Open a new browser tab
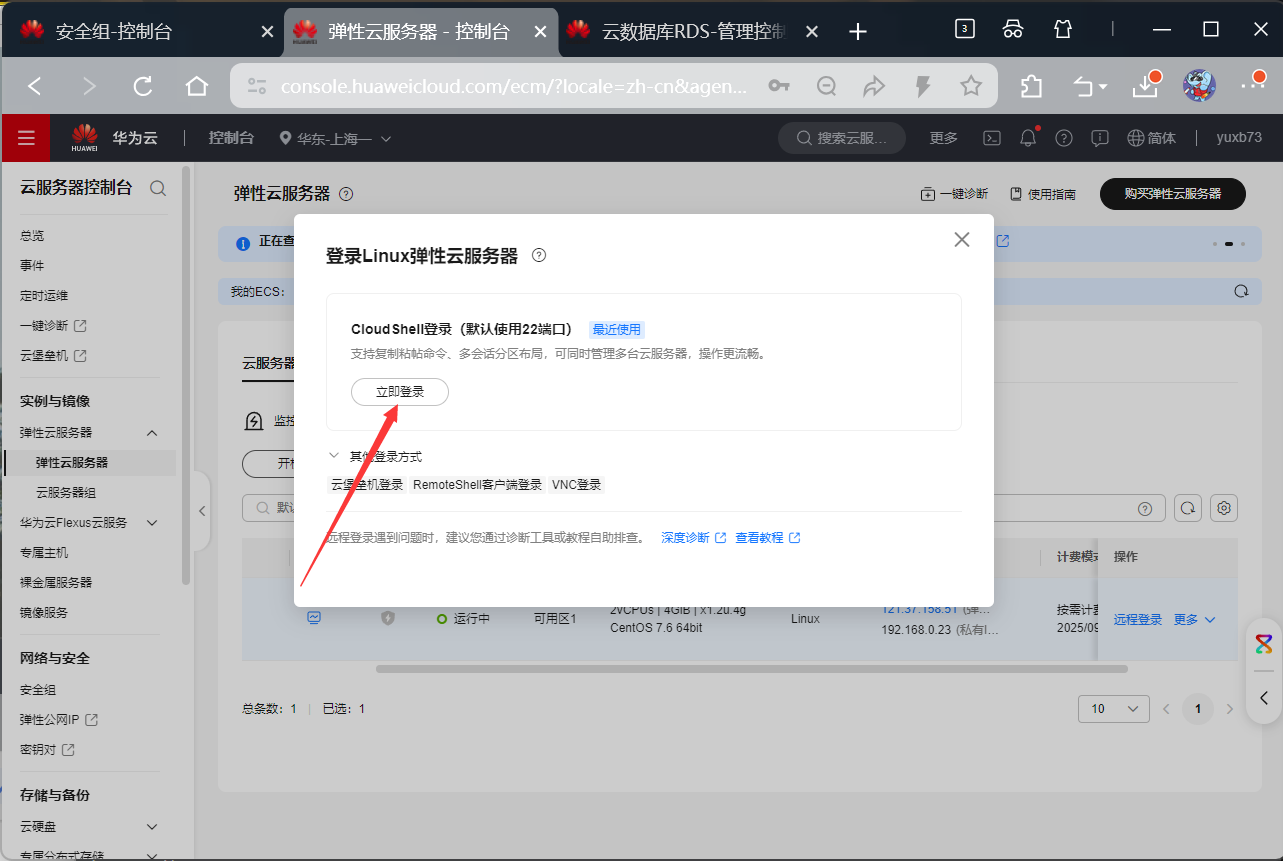1283x861 pixels. [857, 32]
